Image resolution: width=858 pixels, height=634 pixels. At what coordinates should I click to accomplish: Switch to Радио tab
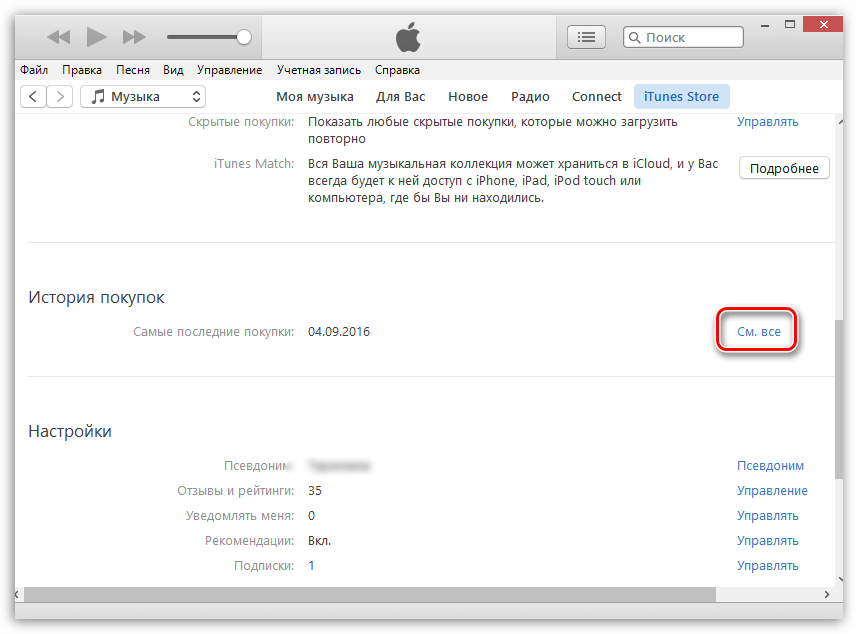[530, 97]
